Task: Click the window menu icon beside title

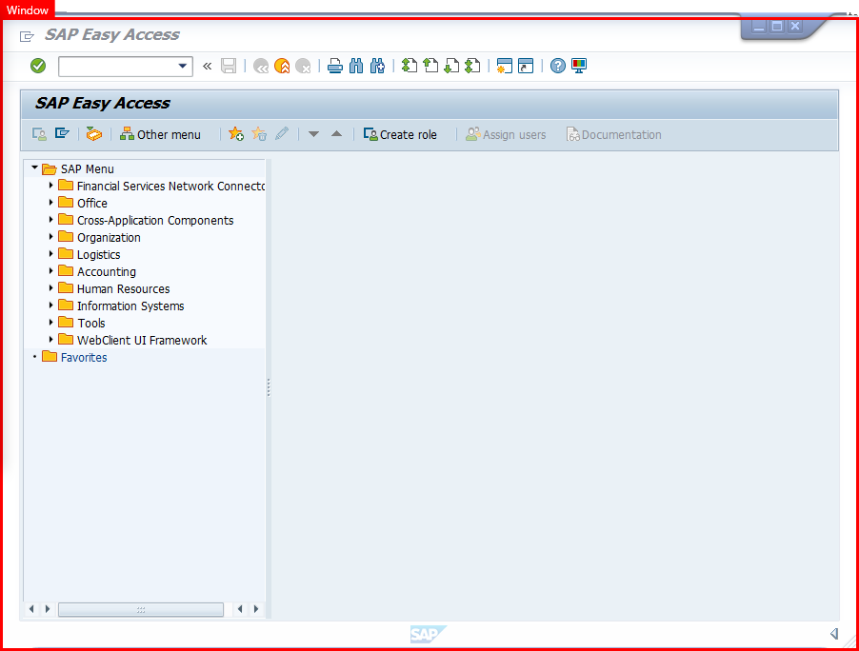Action: point(27,36)
